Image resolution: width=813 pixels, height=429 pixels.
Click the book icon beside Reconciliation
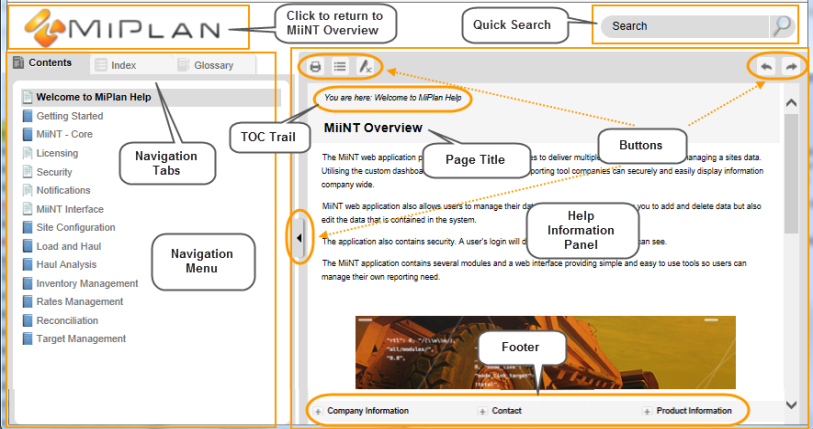point(27,320)
